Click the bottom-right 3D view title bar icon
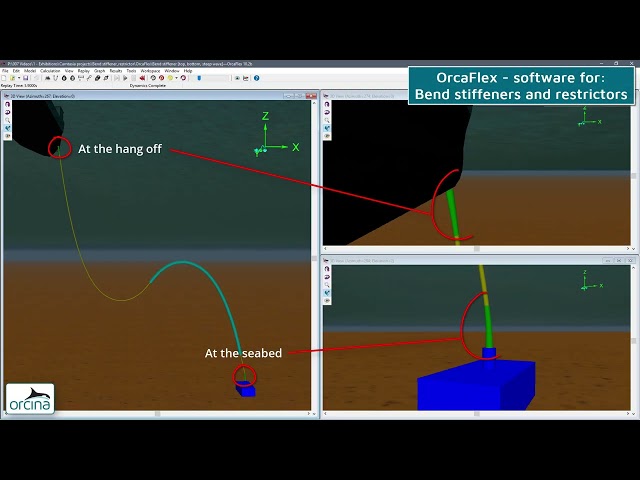This screenshot has width=640, height=480. click(x=326, y=260)
